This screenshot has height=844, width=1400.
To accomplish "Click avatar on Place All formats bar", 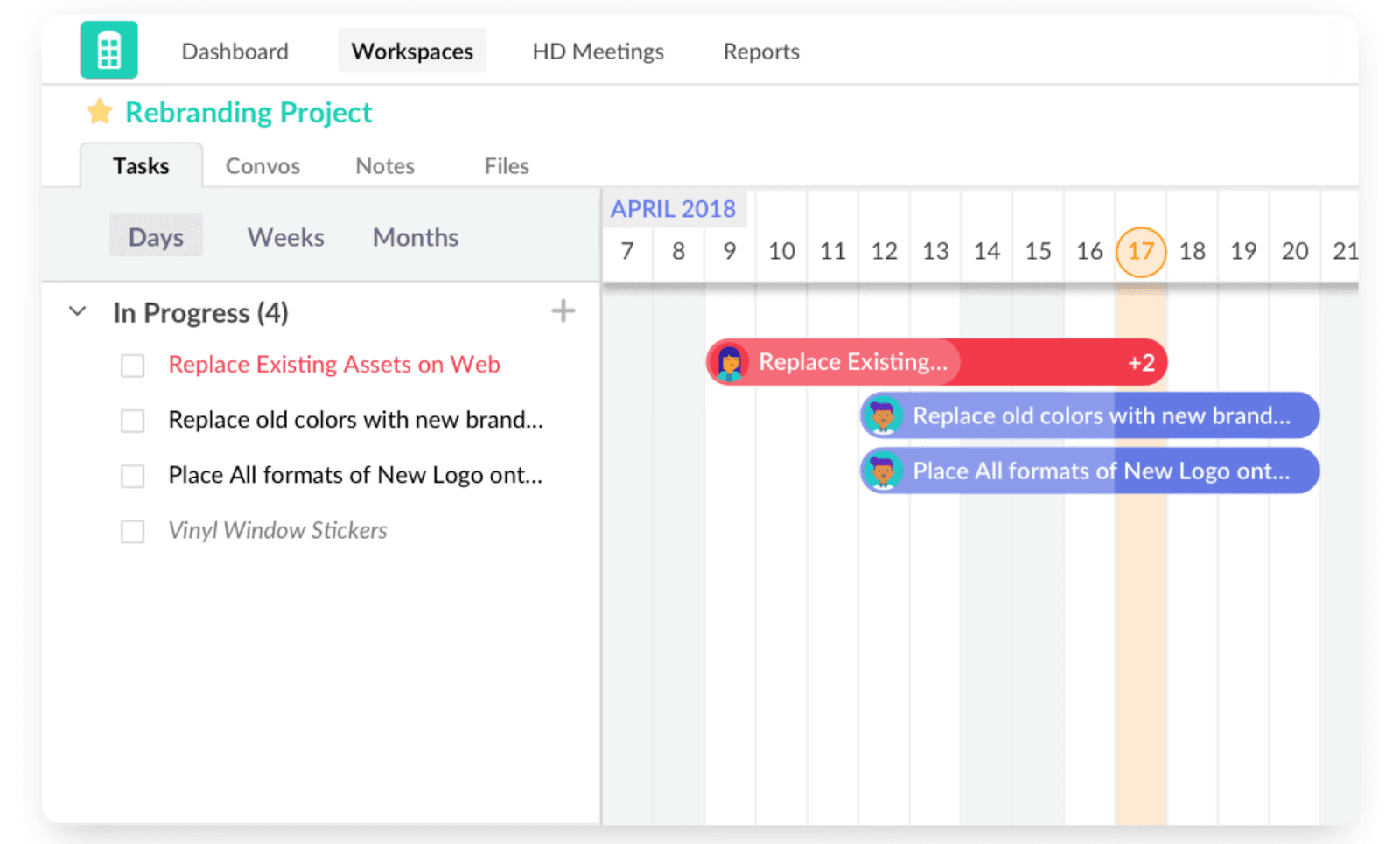I will (882, 471).
